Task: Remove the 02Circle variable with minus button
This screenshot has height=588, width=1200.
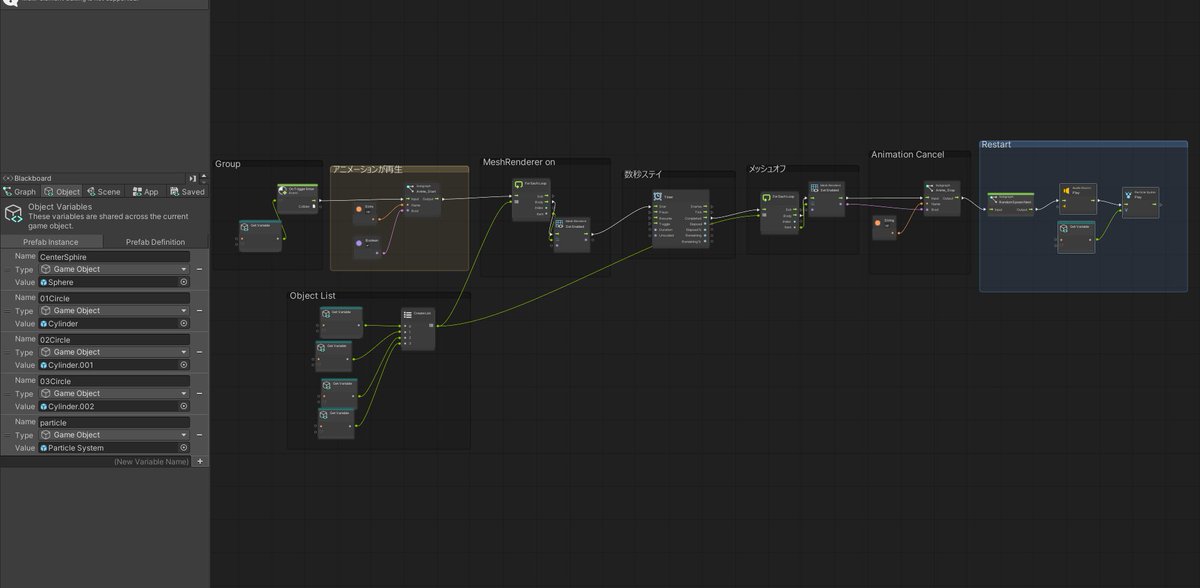Action: [x=200, y=352]
